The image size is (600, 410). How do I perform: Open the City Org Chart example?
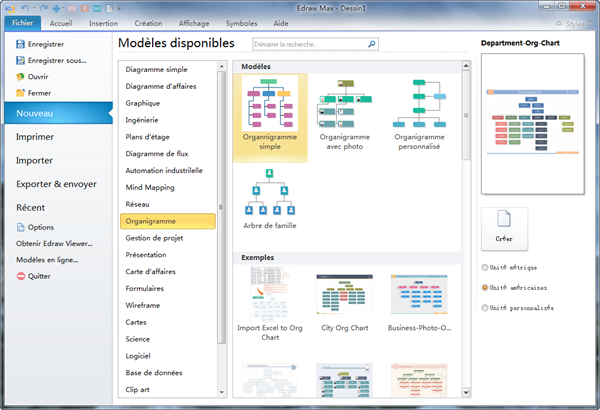[x=344, y=294]
